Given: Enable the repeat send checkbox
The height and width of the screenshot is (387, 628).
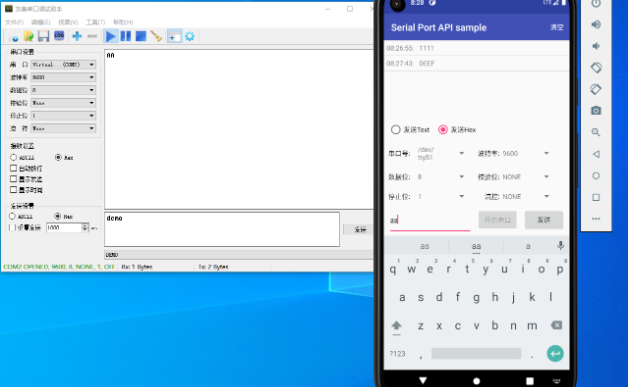Looking at the screenshot, I should tap(12, 228).
